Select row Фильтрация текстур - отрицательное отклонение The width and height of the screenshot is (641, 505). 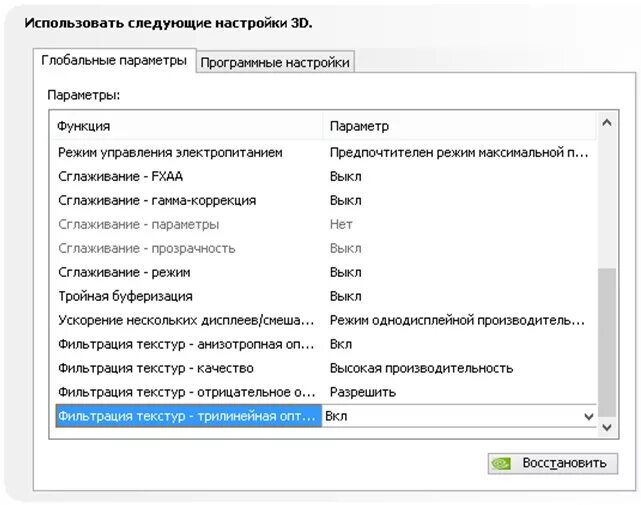pos(326,392)
